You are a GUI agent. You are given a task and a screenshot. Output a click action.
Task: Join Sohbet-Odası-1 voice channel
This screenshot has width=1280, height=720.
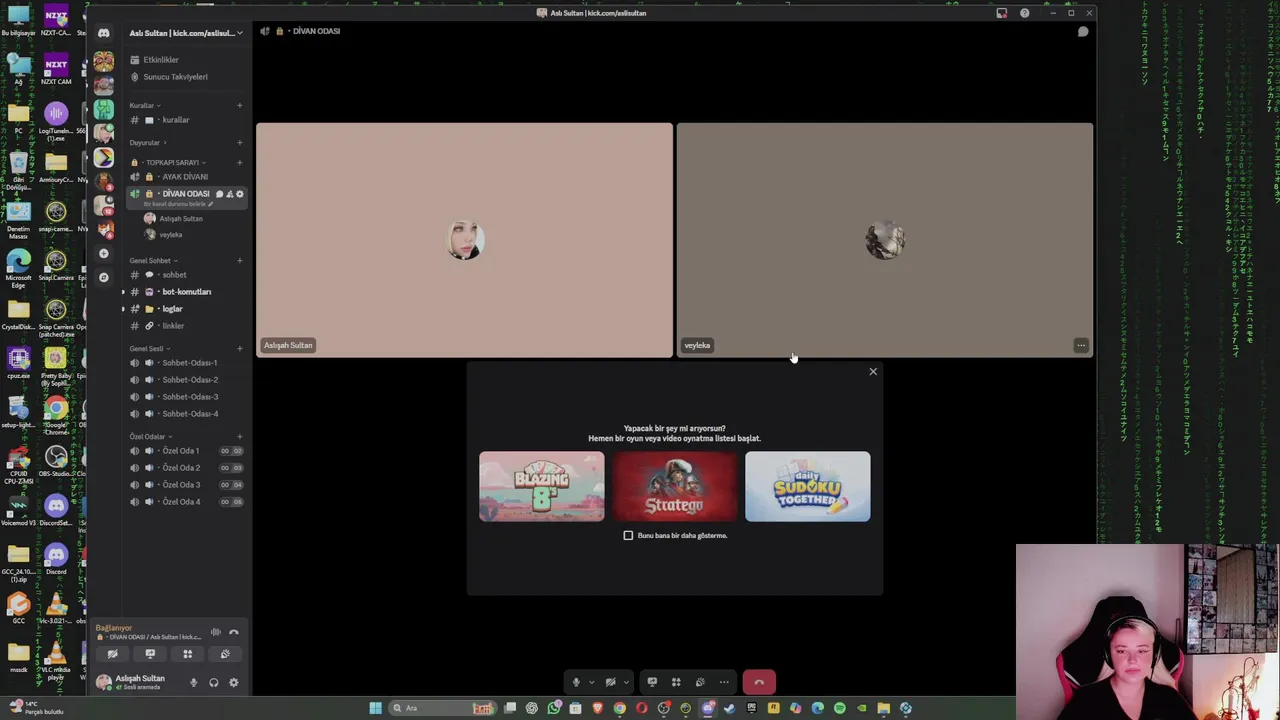click(x=189, y=363)
